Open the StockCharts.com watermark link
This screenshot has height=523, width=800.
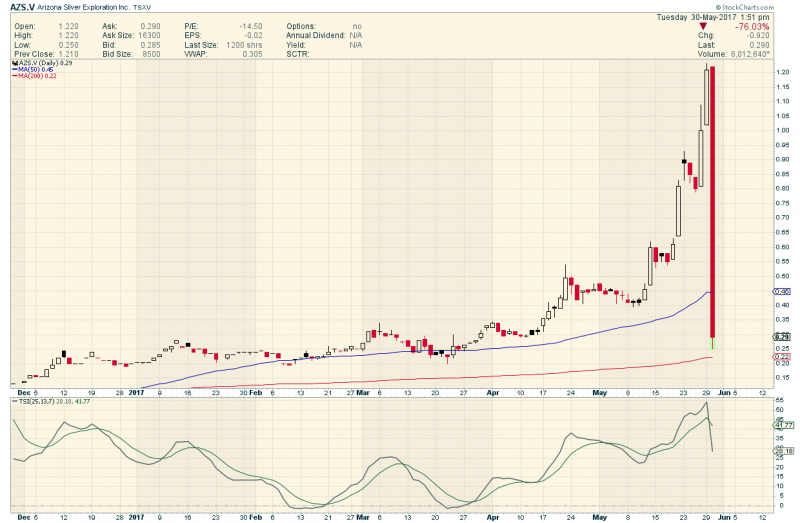pos(744,7)
